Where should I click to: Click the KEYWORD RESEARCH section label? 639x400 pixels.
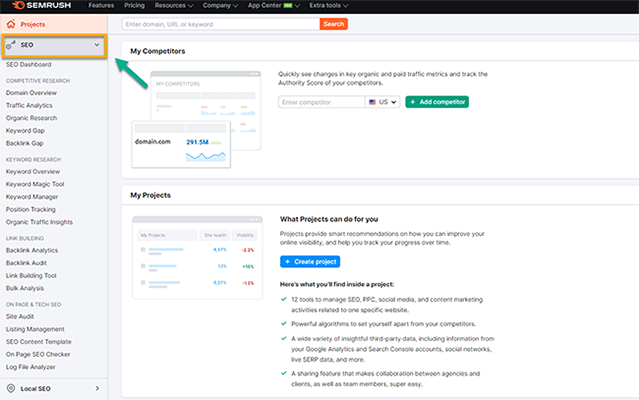[x=33, y=159]
